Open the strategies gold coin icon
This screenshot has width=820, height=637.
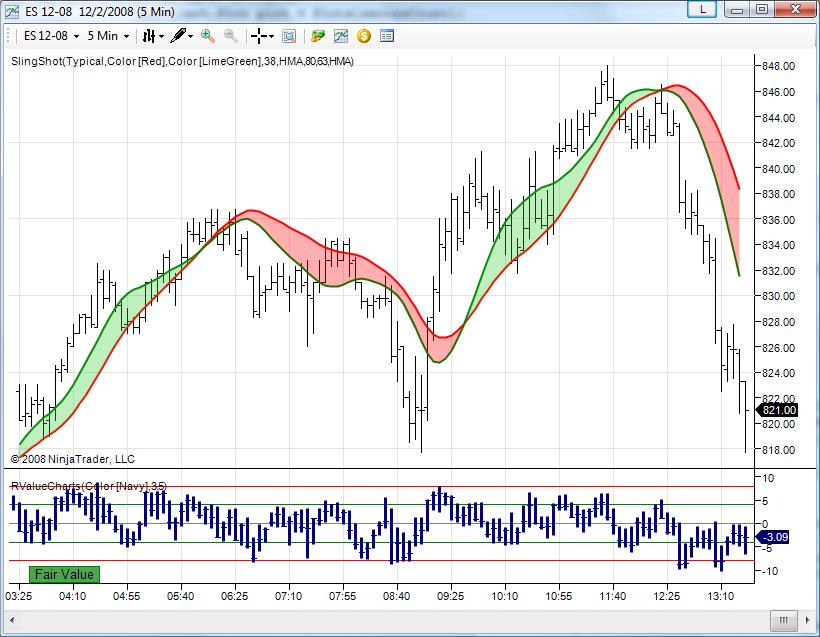(364, 36)
